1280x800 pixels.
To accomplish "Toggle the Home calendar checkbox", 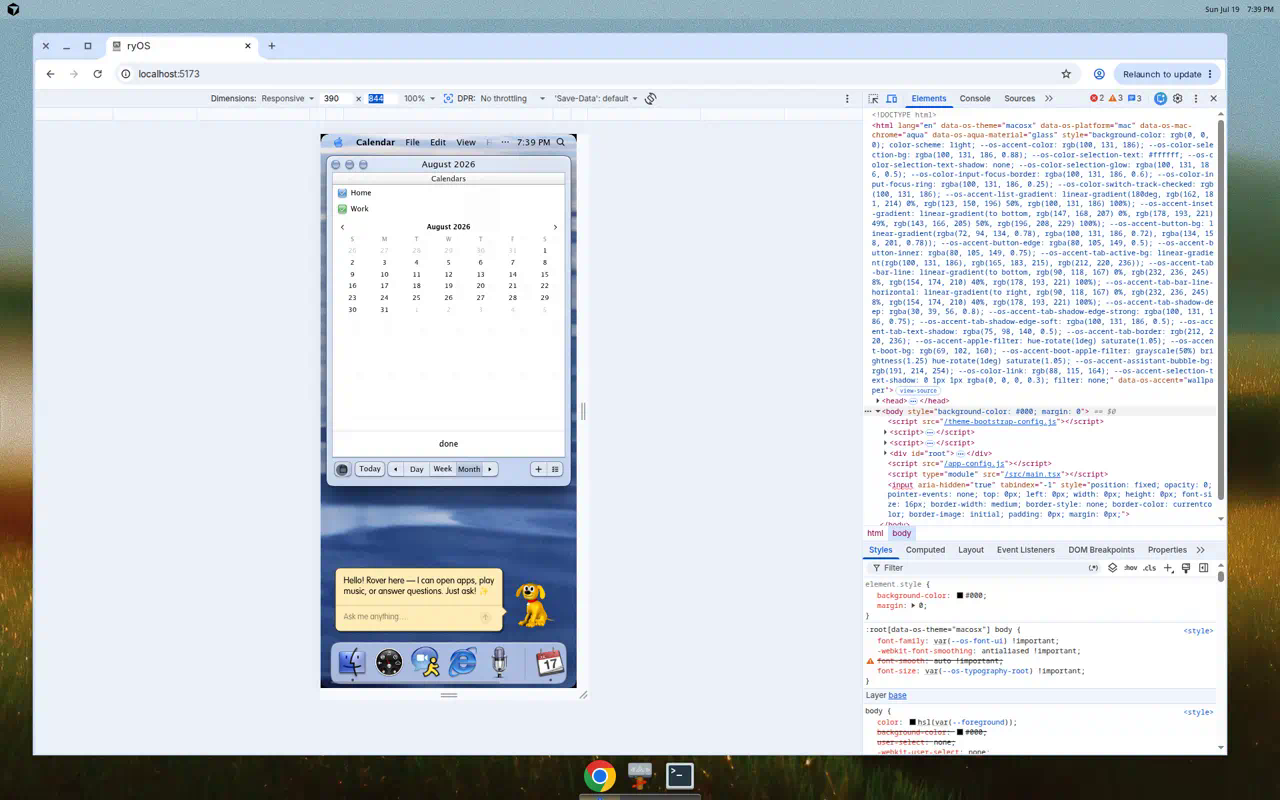I will (343, 193).
